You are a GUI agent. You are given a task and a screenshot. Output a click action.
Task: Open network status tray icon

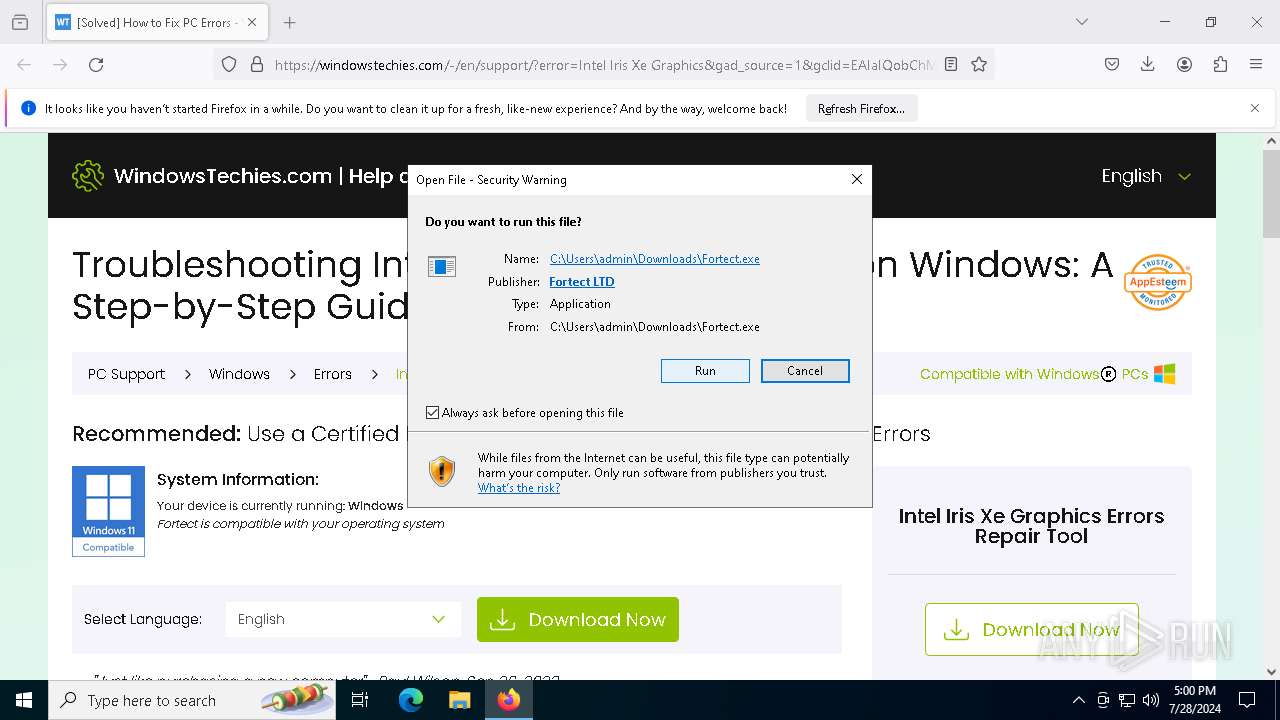1127,700
